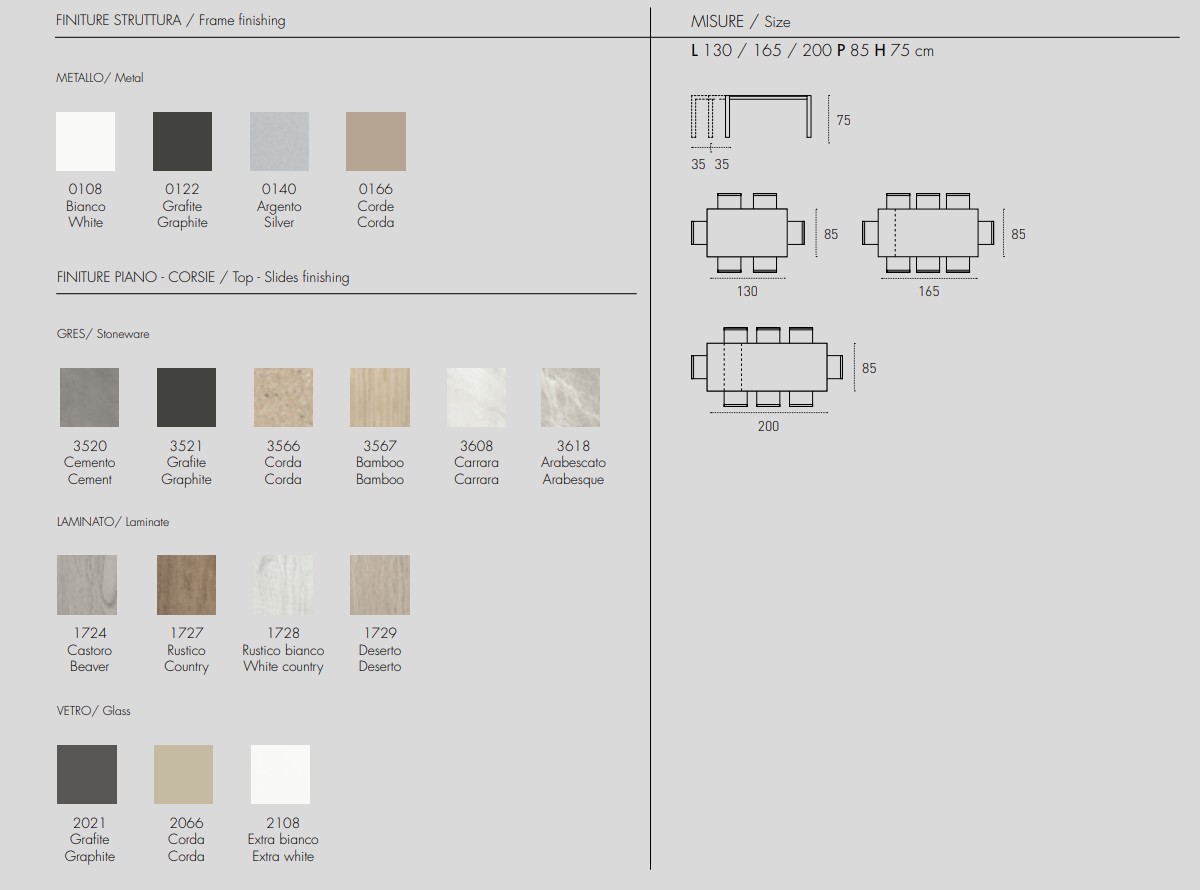Choose the 3521 Grafite stoneware swatch
Screen dimensions: 1200x890
[x=186, y=398]
